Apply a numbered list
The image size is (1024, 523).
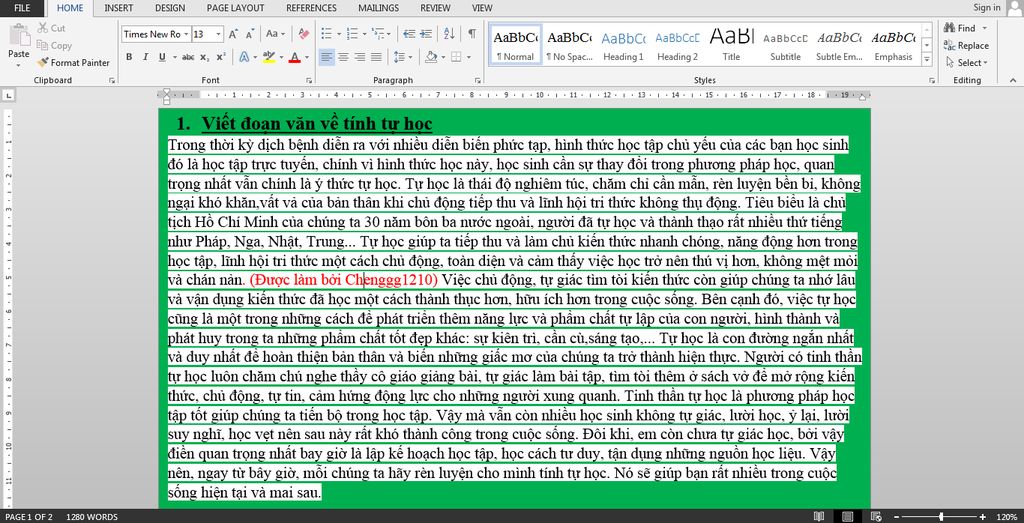[x=351, y=34]
